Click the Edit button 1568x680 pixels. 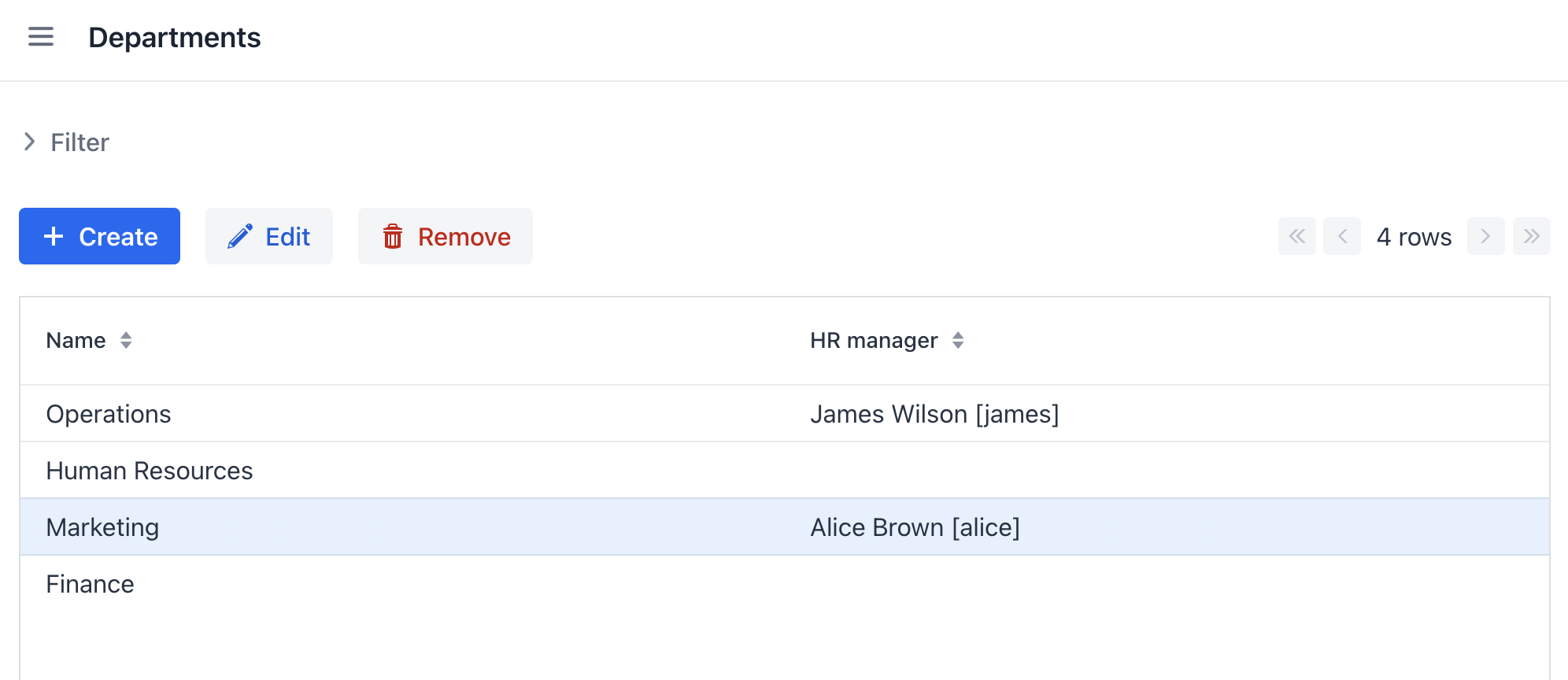coord(269,236)
